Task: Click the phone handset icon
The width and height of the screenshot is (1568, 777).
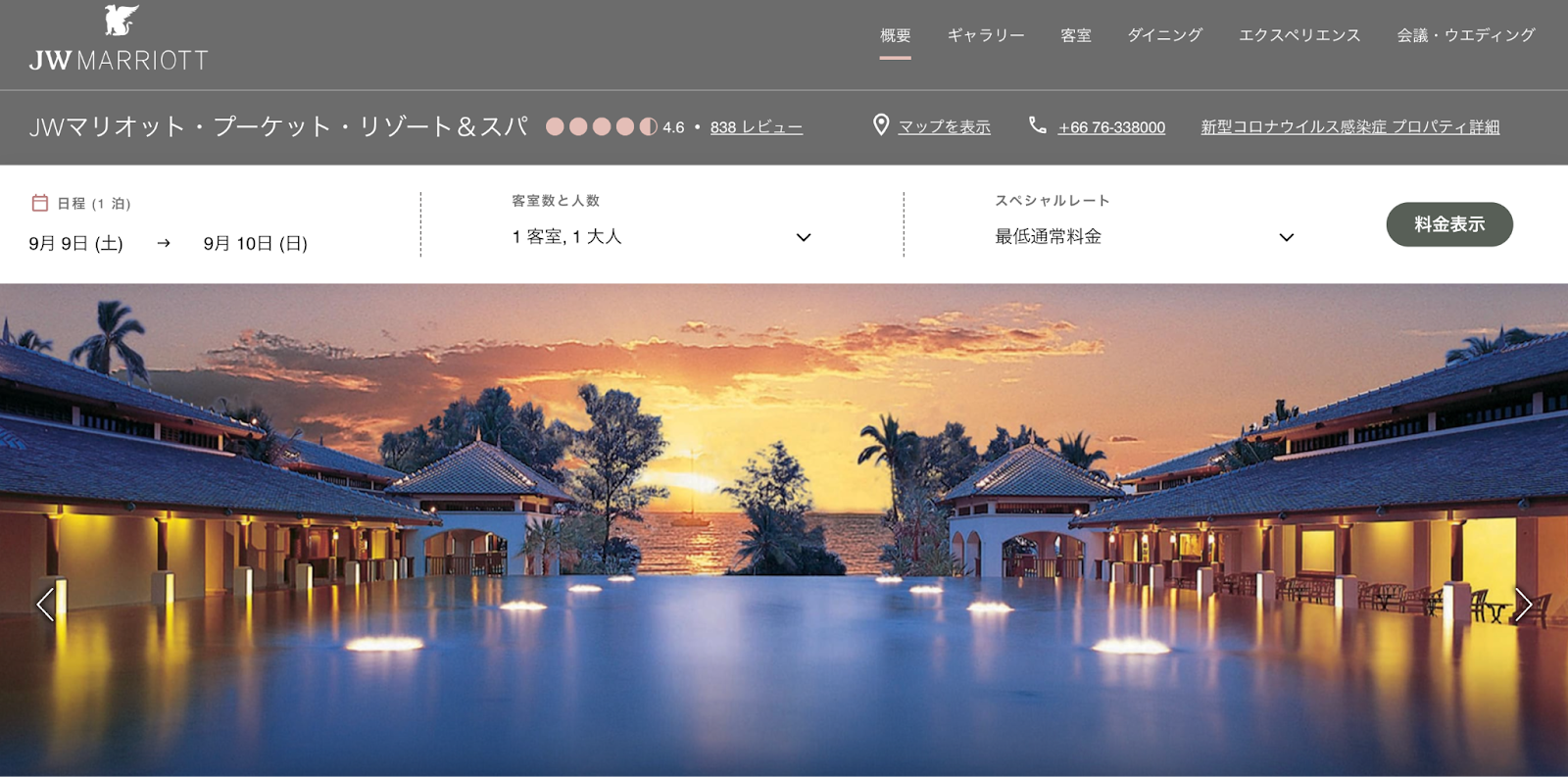Action: click(1037, 125)
